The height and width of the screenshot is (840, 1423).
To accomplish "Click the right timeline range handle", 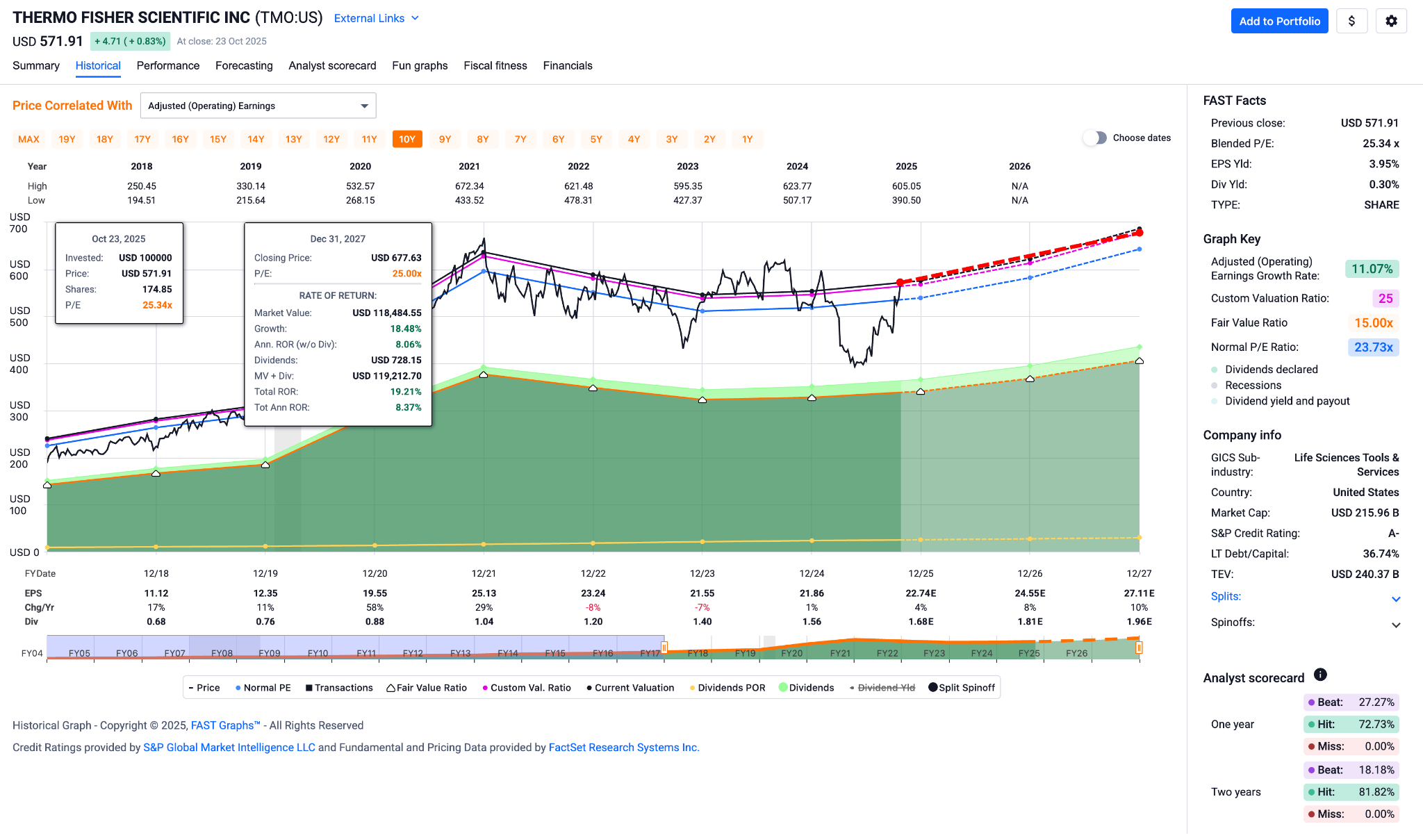I will click(x=1139, y=648).
